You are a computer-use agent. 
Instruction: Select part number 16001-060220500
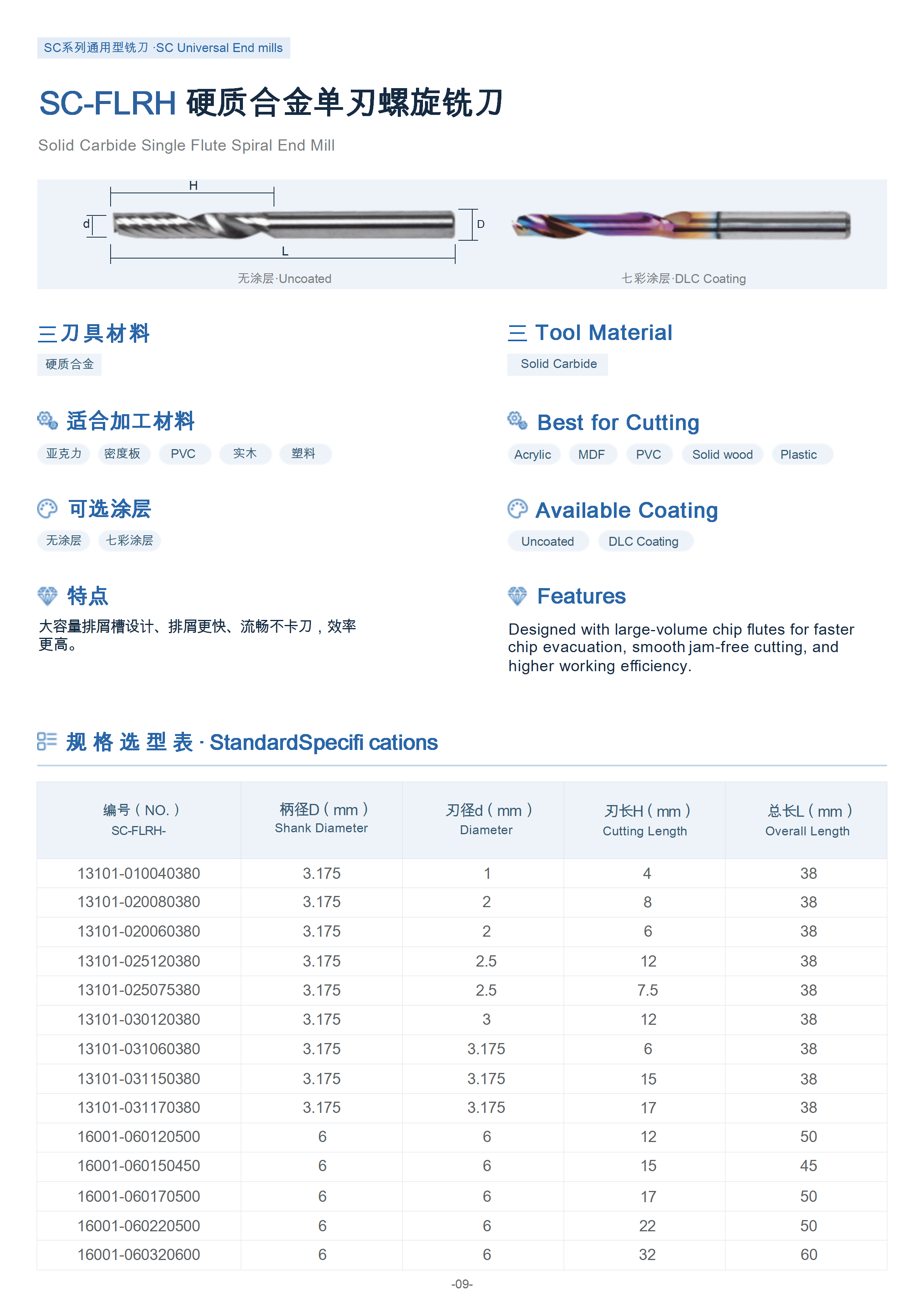point(139,1225)
